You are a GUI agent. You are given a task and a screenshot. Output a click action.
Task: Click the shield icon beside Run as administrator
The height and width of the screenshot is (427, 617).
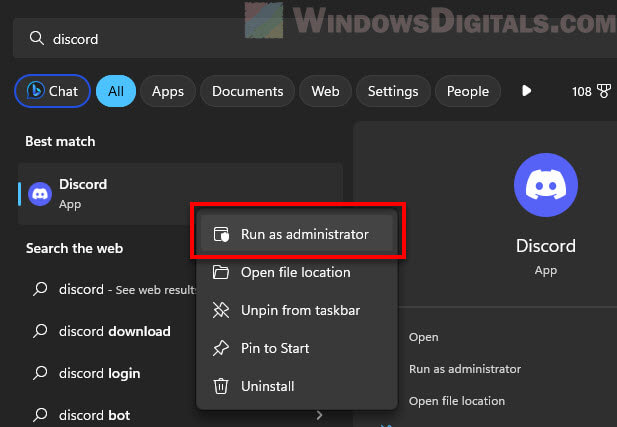pos(221,234)
